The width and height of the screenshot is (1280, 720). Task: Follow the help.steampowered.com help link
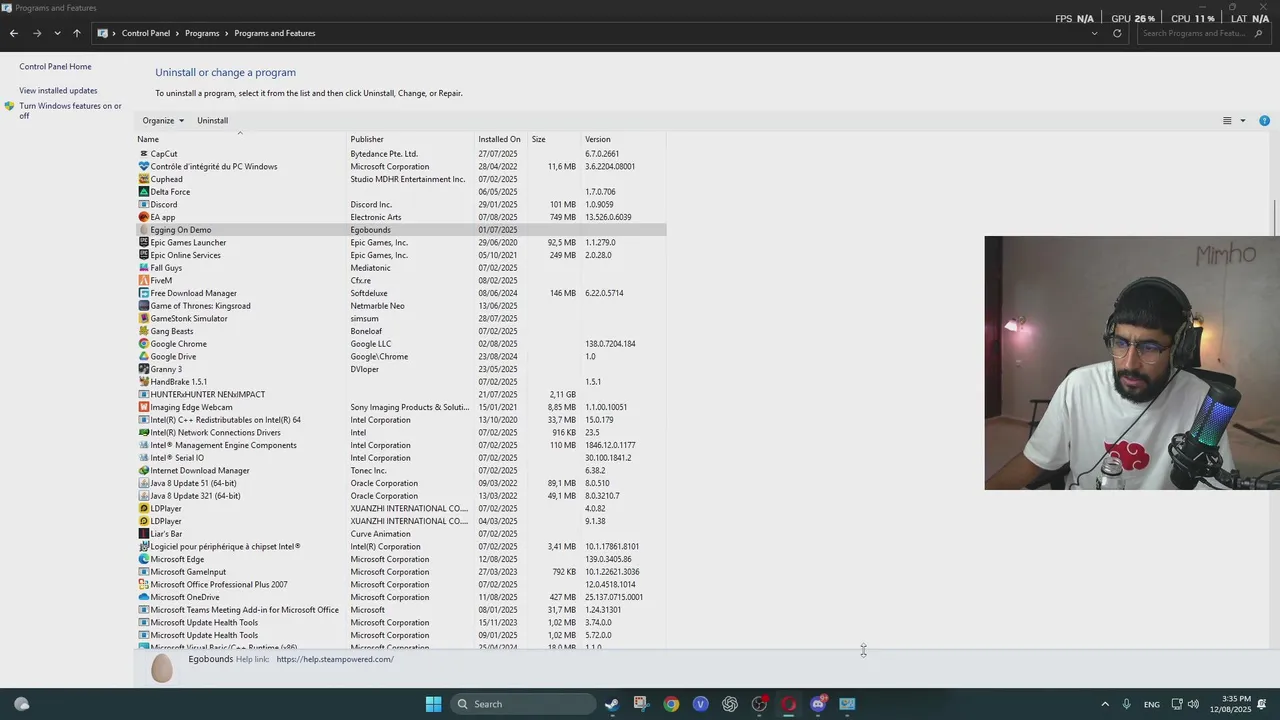[x=335, y=659]
